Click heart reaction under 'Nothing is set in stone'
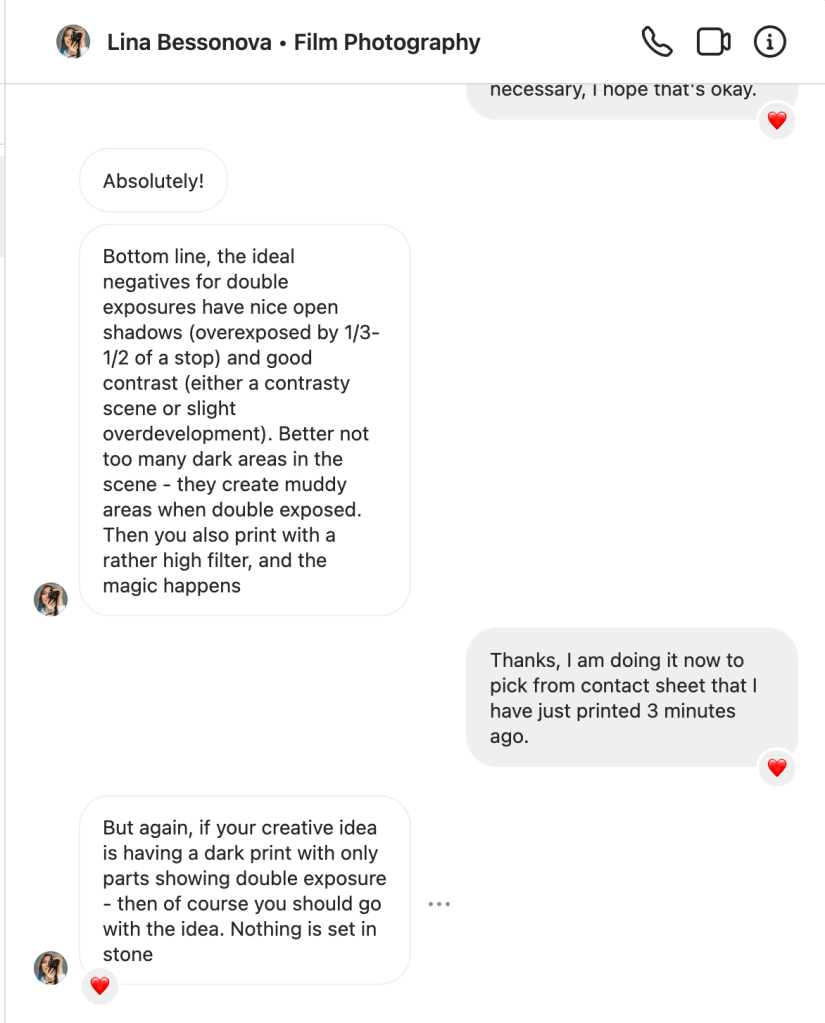Screen dimensions: 825x1023 tap(99, 986)
